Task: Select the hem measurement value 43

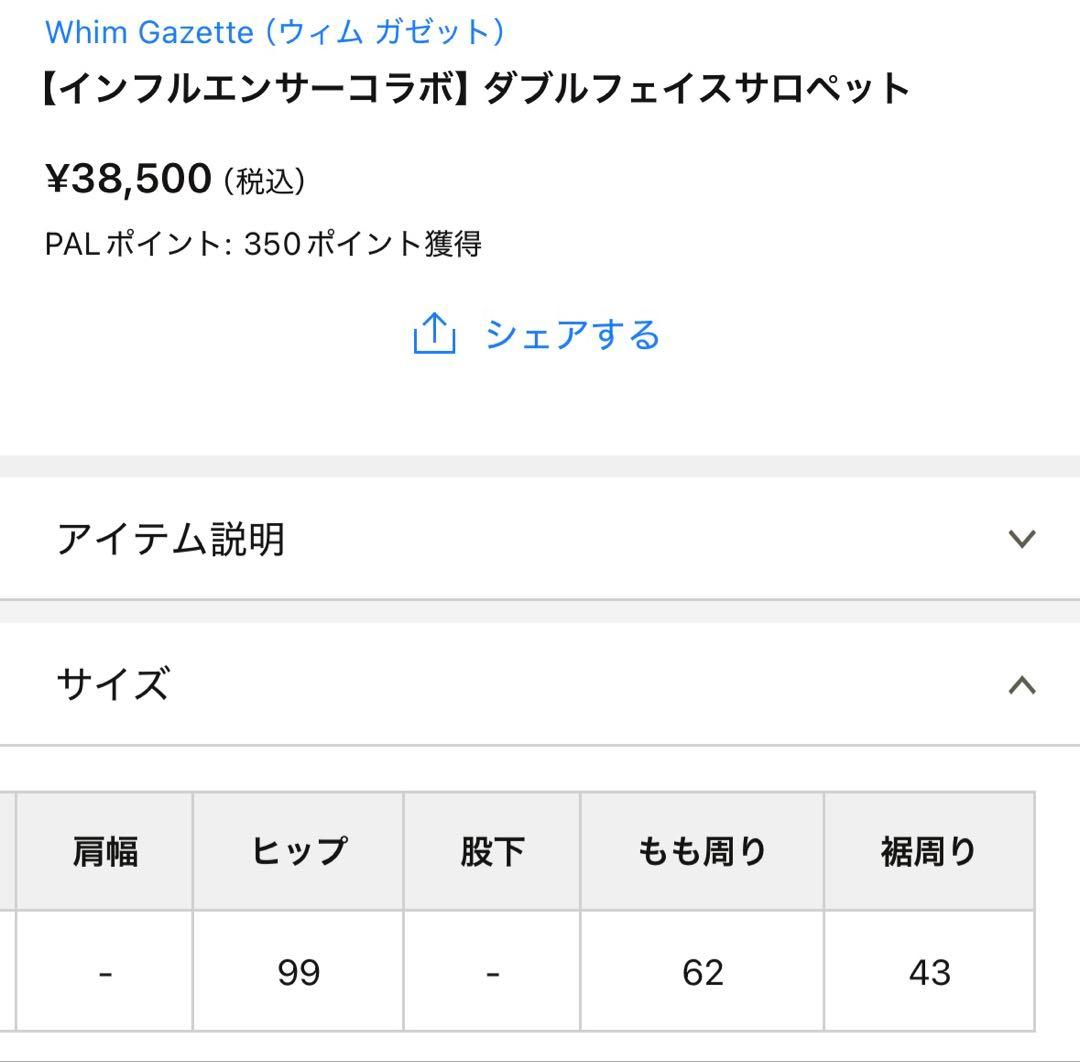Action: [928, 970]
